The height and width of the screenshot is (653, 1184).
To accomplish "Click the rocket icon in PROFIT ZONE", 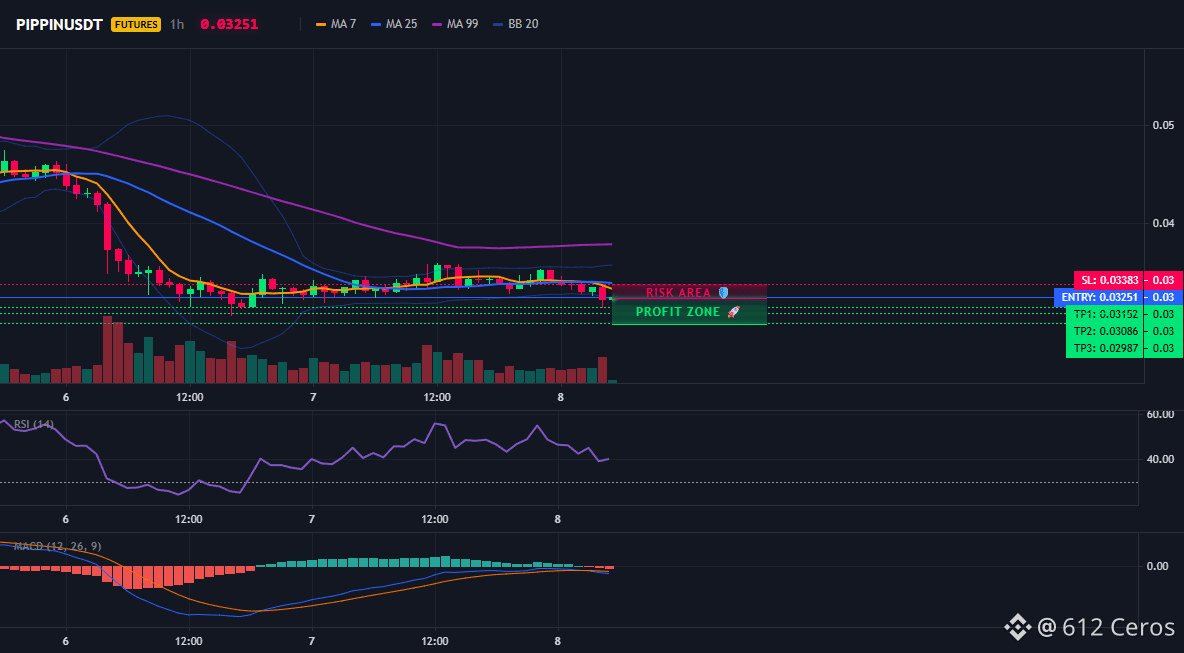I will 732,312.
